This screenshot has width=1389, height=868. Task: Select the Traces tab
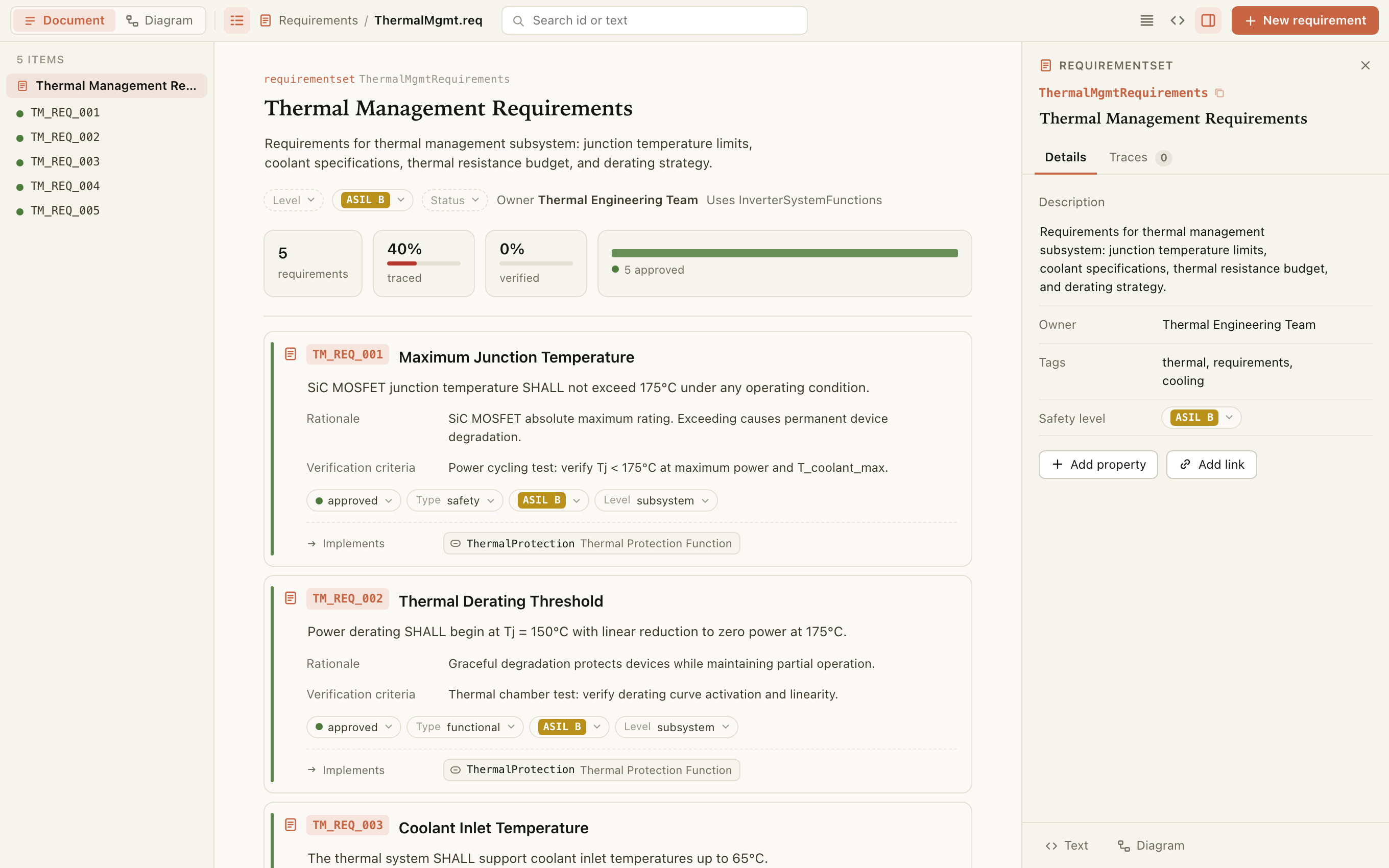[x=1139, y=157]
